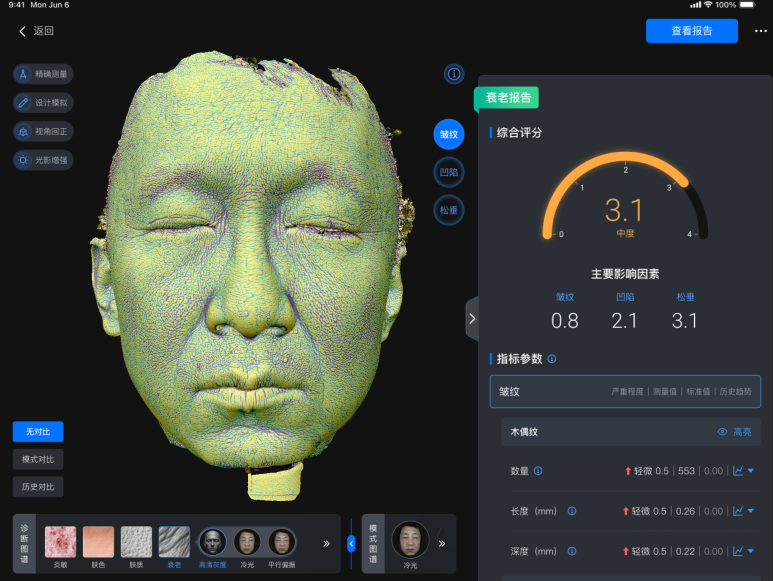Turn on 光影增强 light enhancement
Screen dimensions: 773x581
tap(43, 160)
